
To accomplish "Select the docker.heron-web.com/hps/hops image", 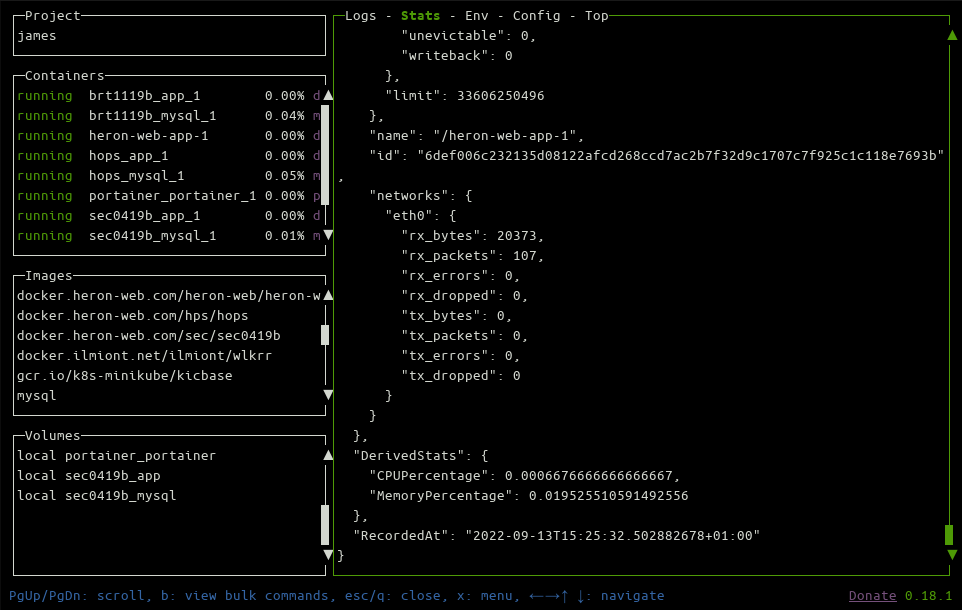I will [133, 315].
